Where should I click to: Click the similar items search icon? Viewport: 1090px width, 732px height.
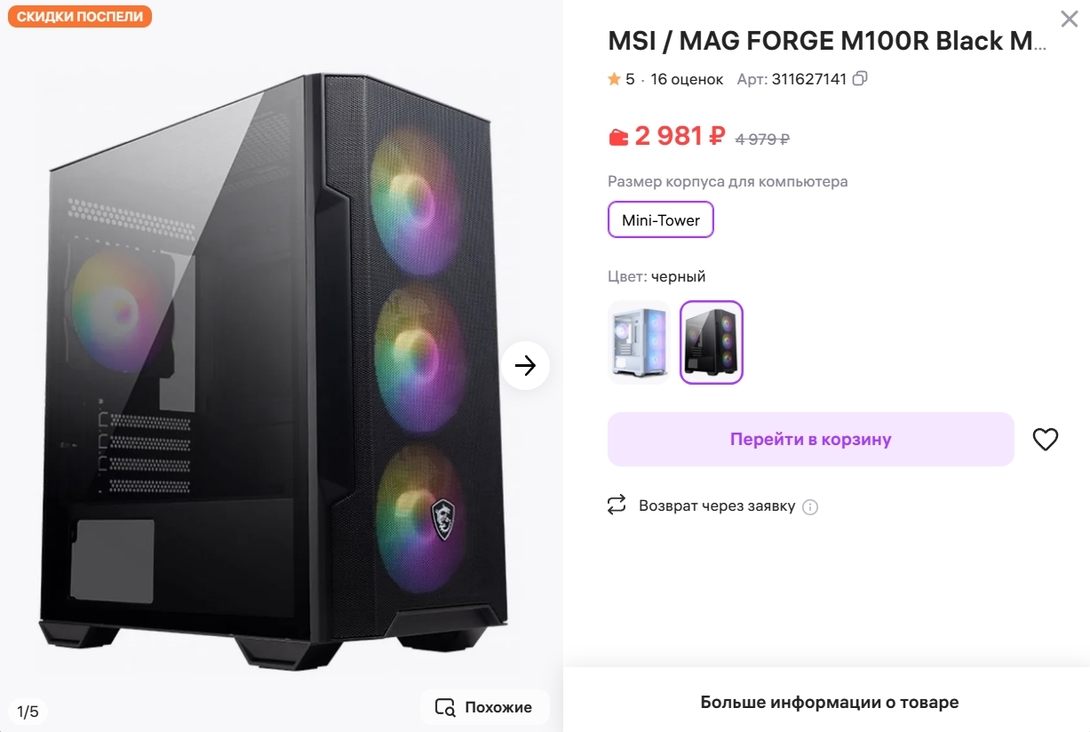click(445, 707)
